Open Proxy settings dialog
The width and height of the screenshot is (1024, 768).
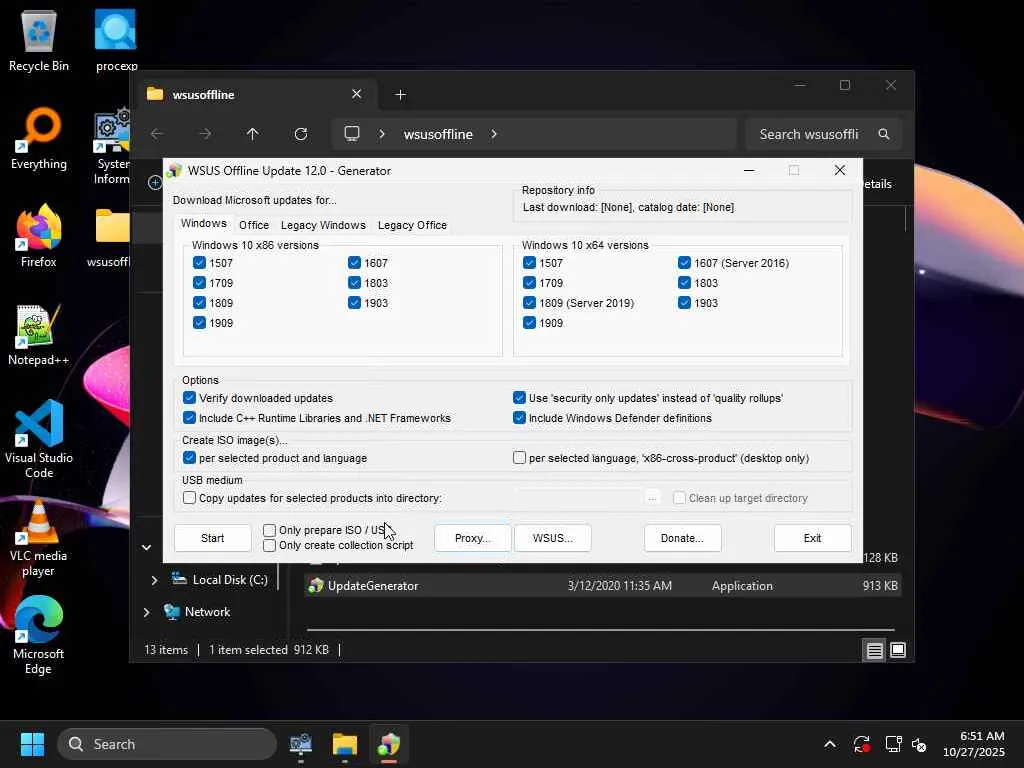[x=472, y=538]
